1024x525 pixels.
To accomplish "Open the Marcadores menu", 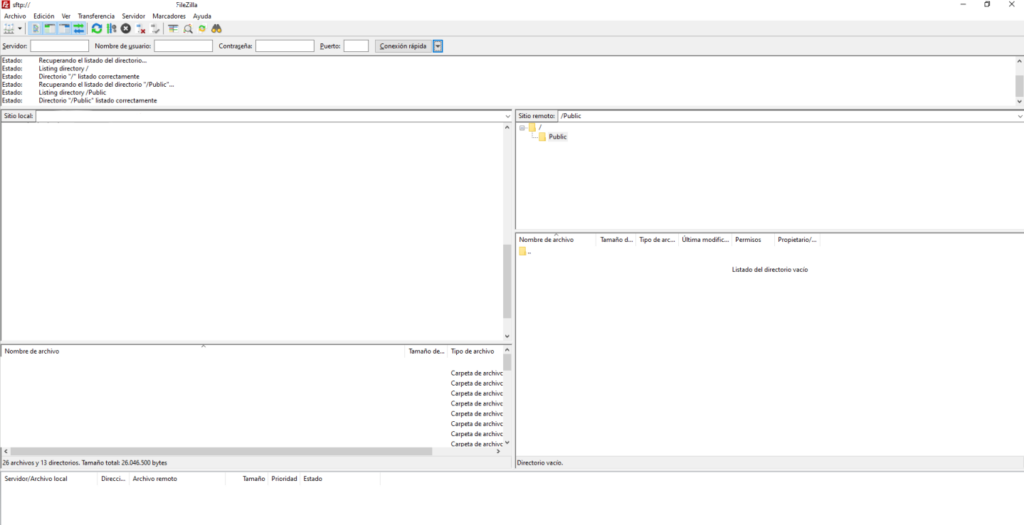I will (x=169, y=17).
